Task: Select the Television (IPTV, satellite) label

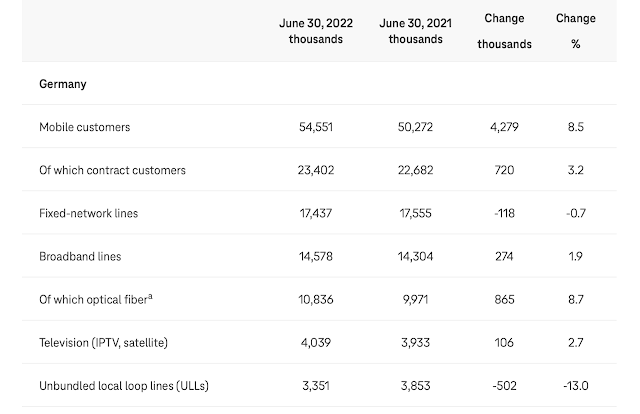Action: click(x=103, y=343)
